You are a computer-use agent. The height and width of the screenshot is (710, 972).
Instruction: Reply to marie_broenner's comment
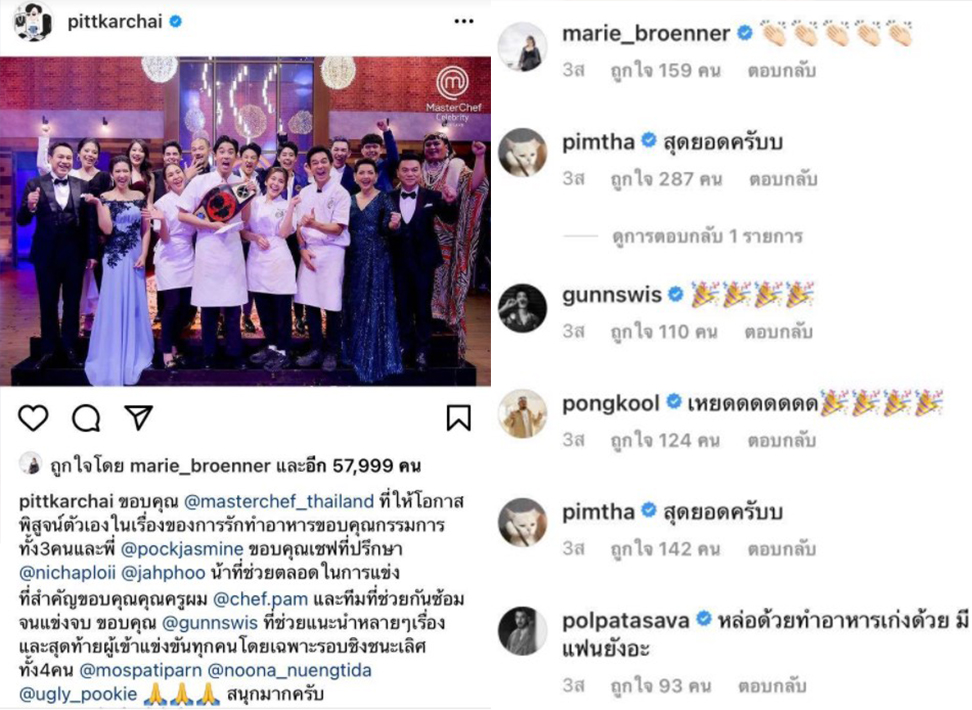(x=781, y=70)
